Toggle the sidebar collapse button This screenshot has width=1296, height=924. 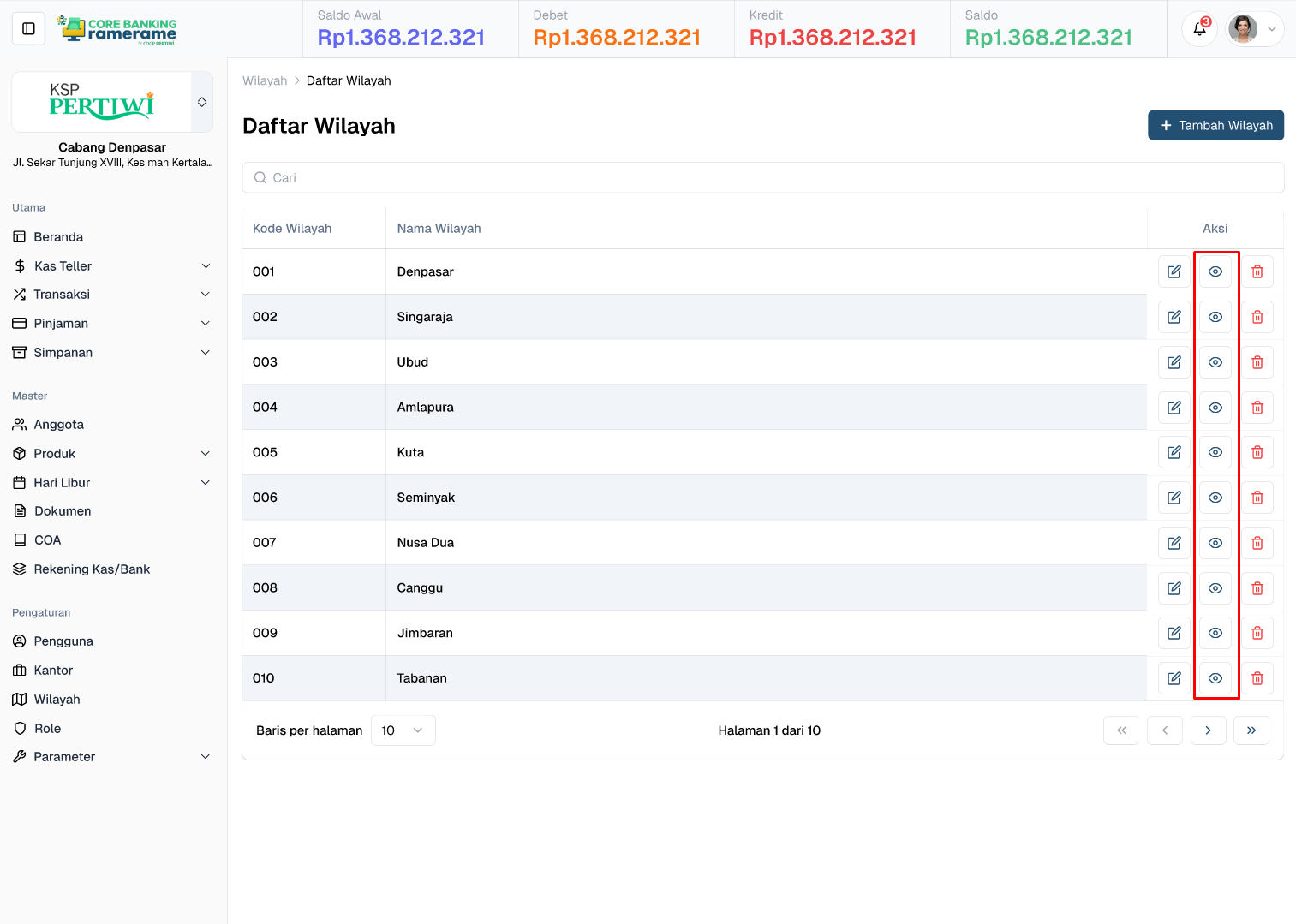click(x=28, y=28)
